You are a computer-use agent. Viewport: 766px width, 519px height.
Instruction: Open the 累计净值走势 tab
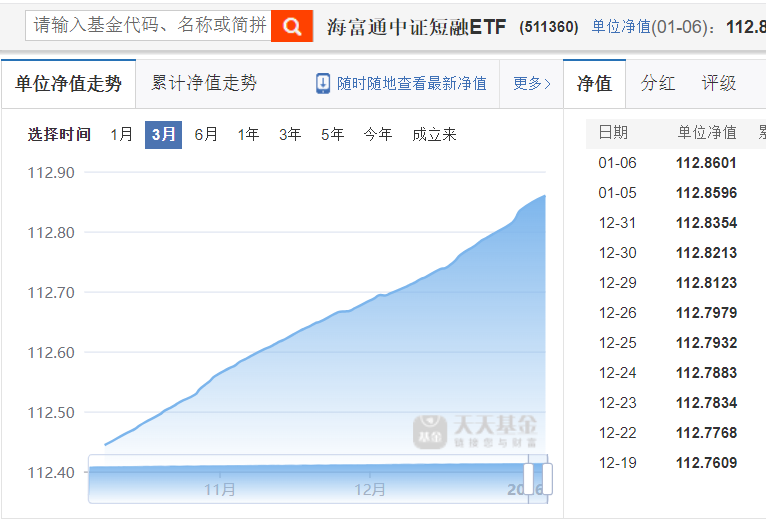tap(204, 84)
